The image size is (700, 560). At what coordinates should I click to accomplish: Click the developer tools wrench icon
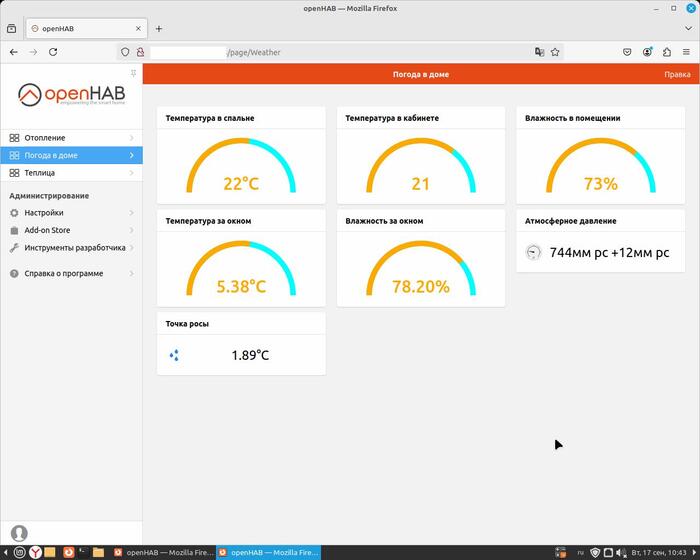point(14,248)
